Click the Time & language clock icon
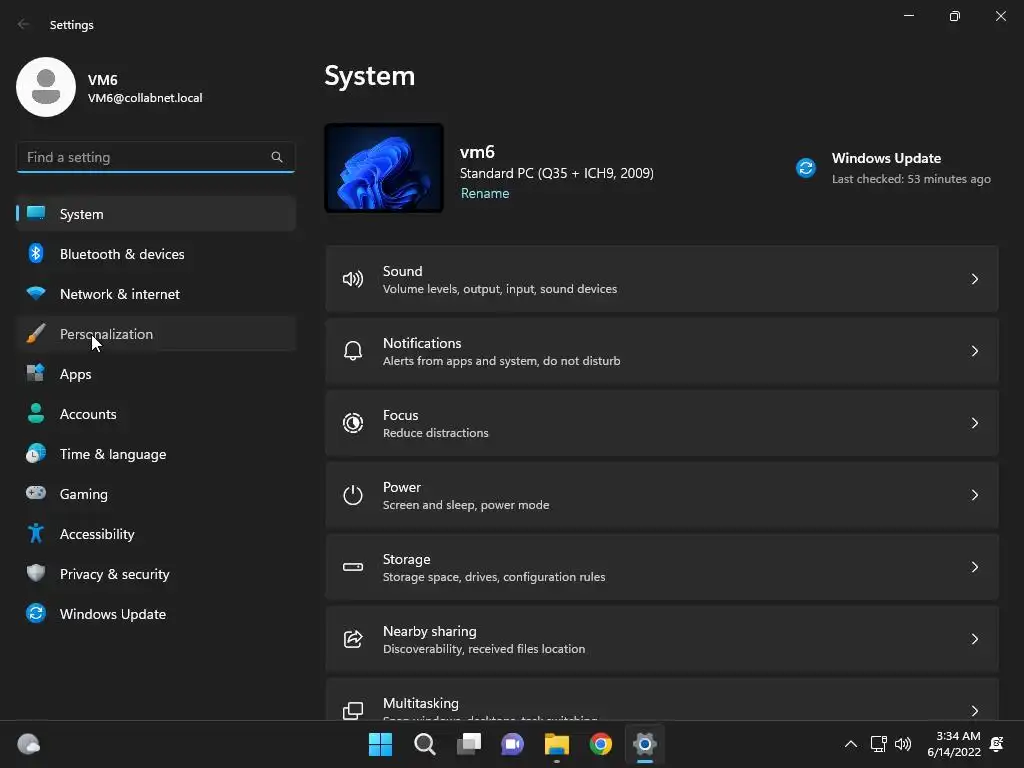 tap(36, 453)
